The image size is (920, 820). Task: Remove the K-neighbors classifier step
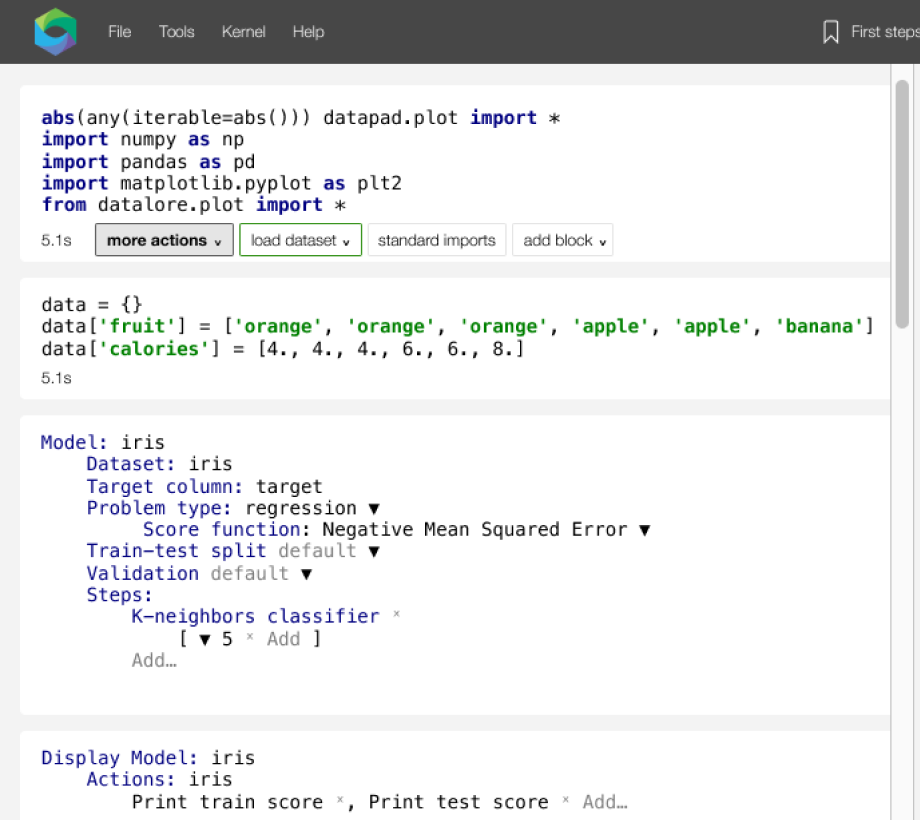[x=397, y=615]
